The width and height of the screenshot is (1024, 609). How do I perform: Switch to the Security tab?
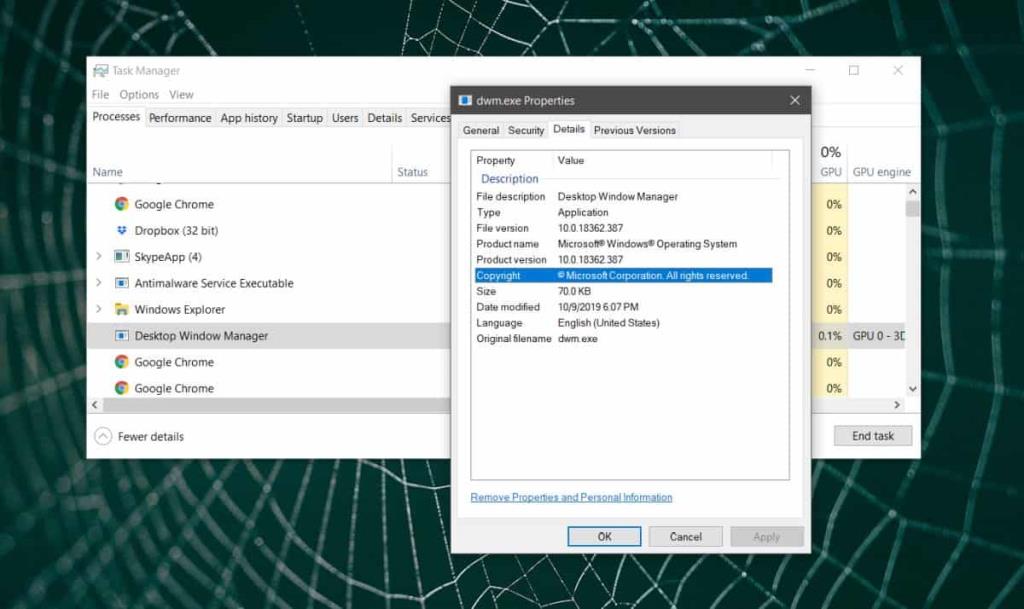[526, 130]
